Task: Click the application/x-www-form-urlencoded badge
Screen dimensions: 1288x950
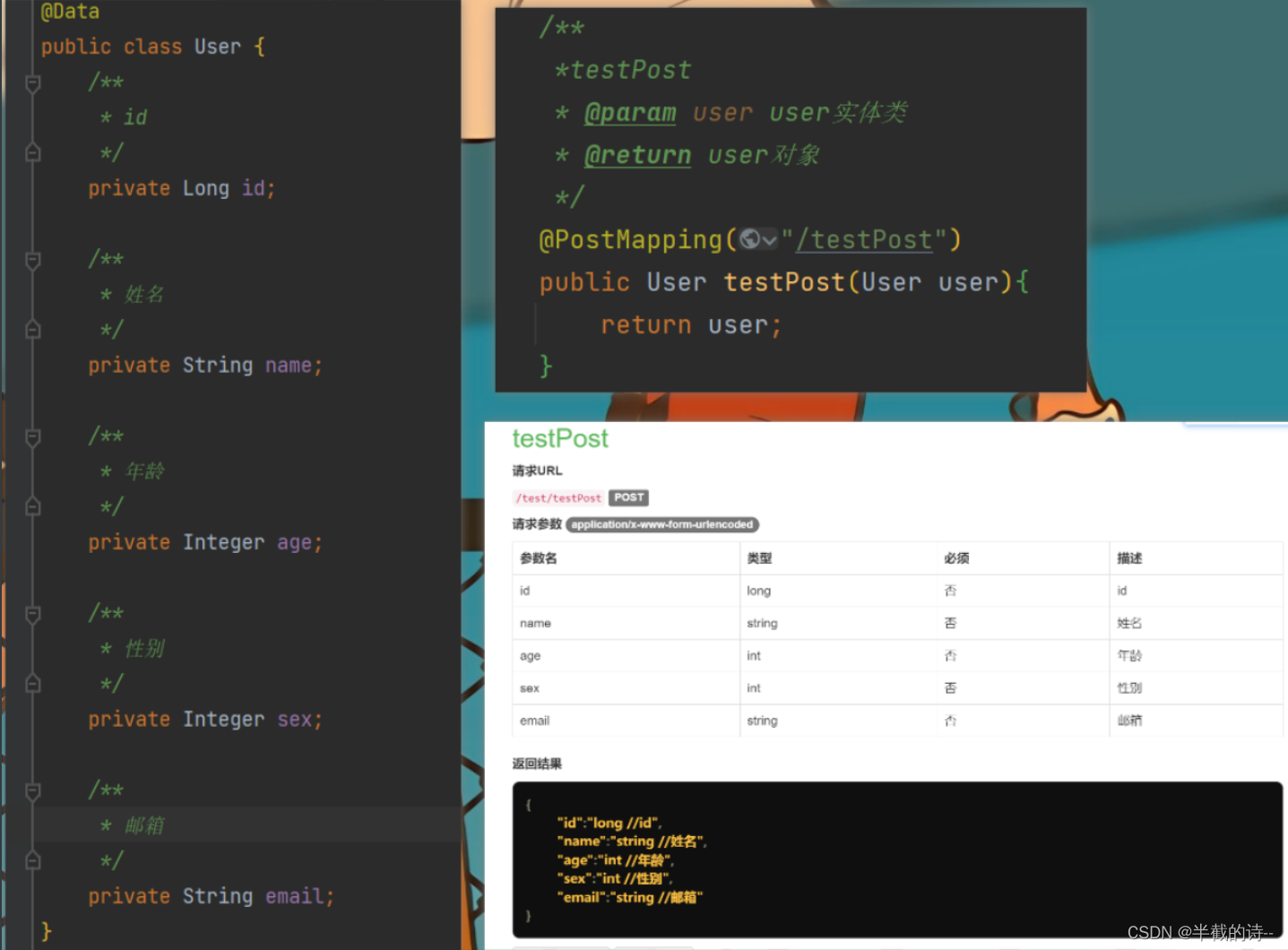Action: click(x=661, y=524)
